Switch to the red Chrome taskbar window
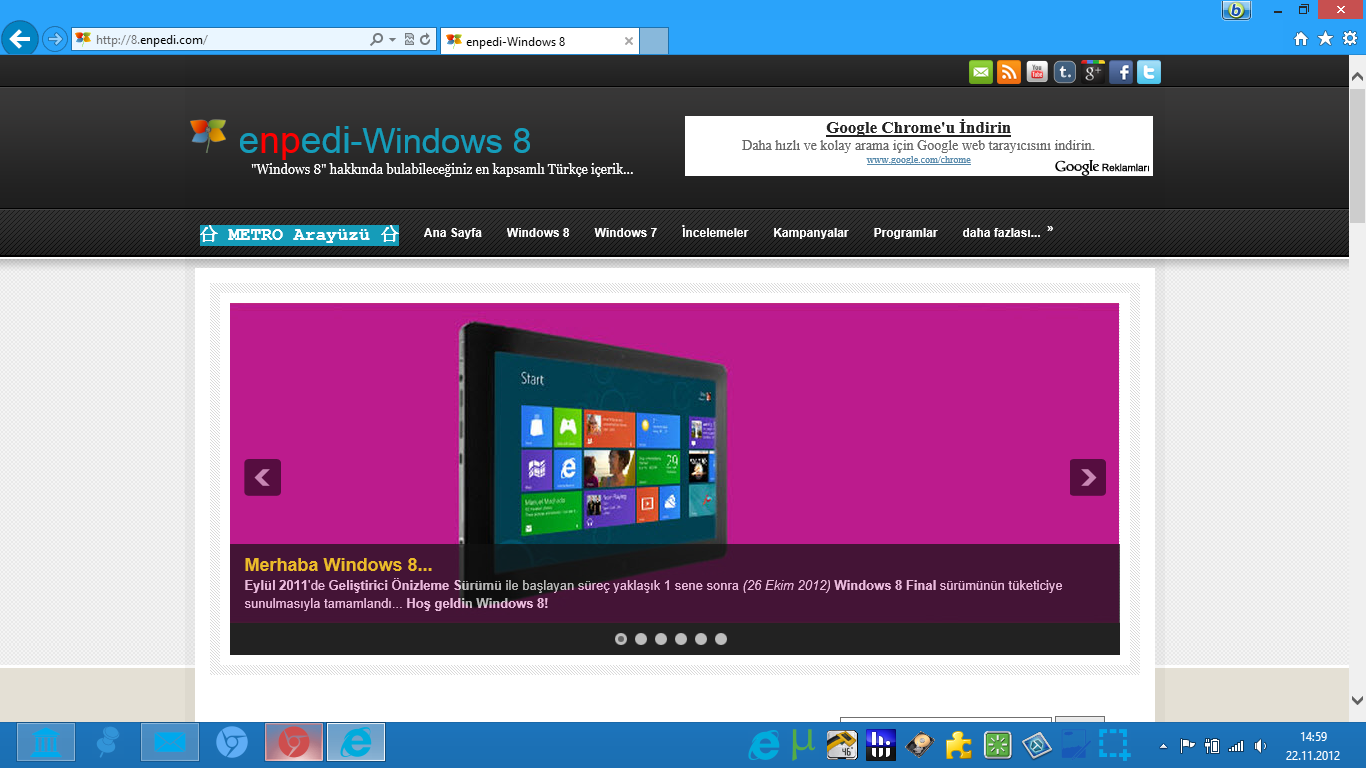 (x=294, y=743)
